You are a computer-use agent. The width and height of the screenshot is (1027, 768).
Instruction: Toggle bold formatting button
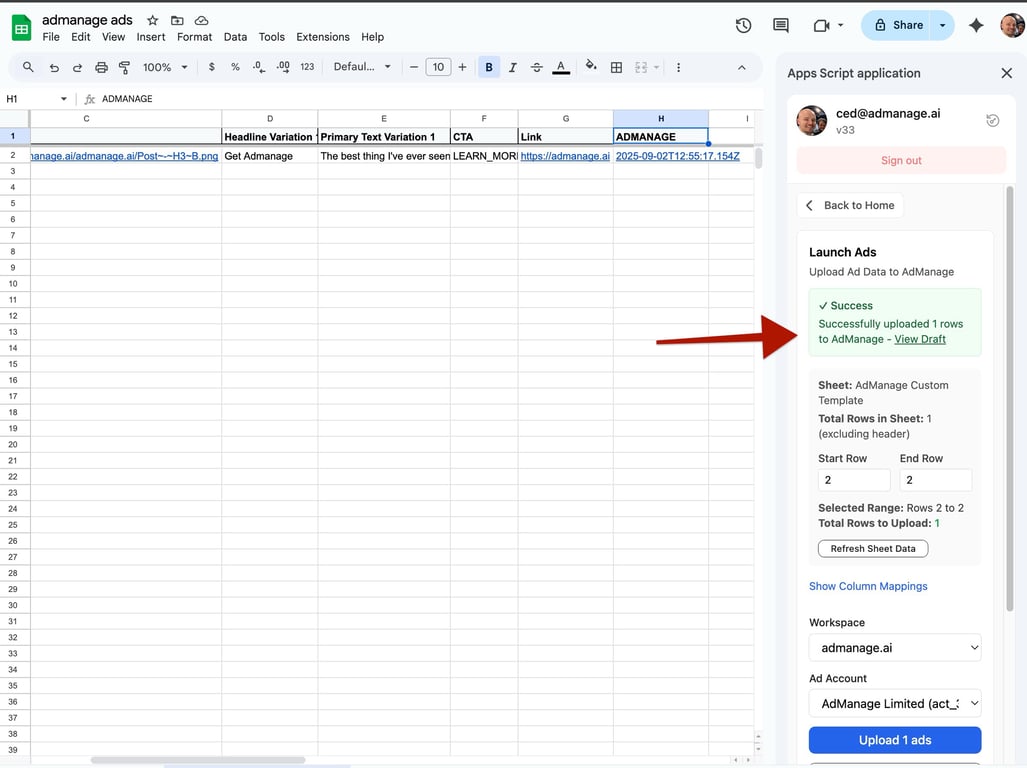489,67
